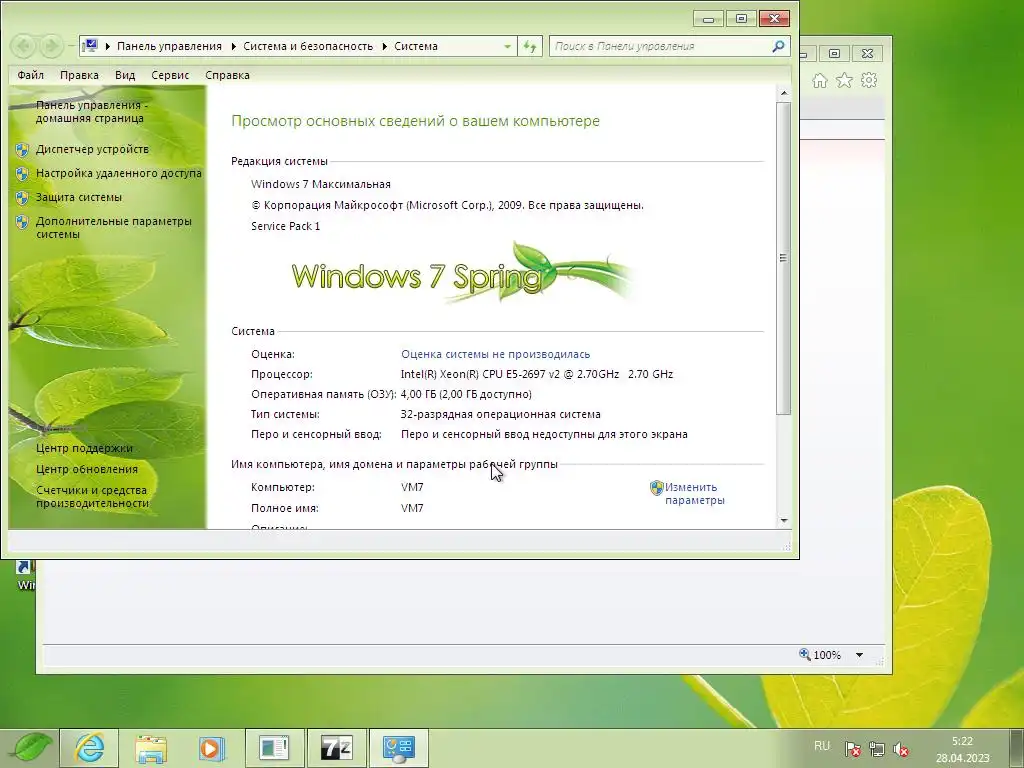Click 100% zoom level in browser status bar
This screenshot has width=1024, height=768.
pyautogui.click(x=827, y=655)
